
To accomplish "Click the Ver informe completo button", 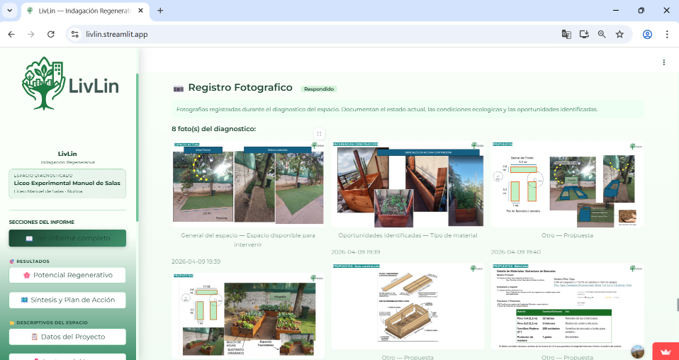I will (67, 238).
